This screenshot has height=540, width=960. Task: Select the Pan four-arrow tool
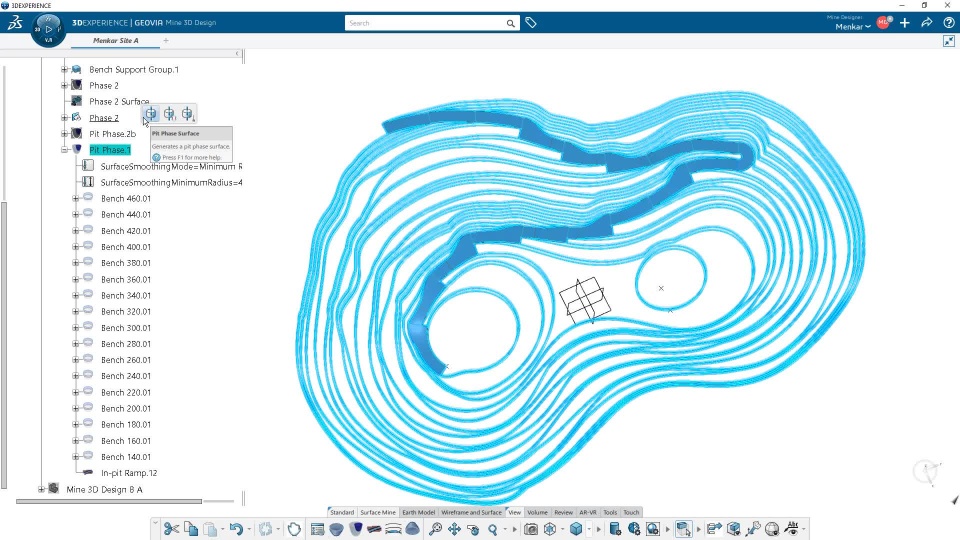(454, 529)
